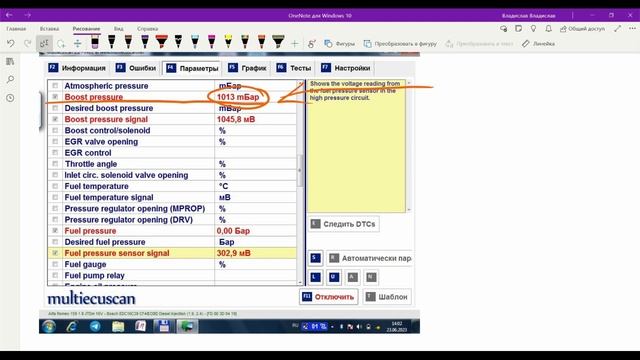Click Автоматически пар button
Image resolution: width=640 pixels, height=360 pixels.
(370, 258)
